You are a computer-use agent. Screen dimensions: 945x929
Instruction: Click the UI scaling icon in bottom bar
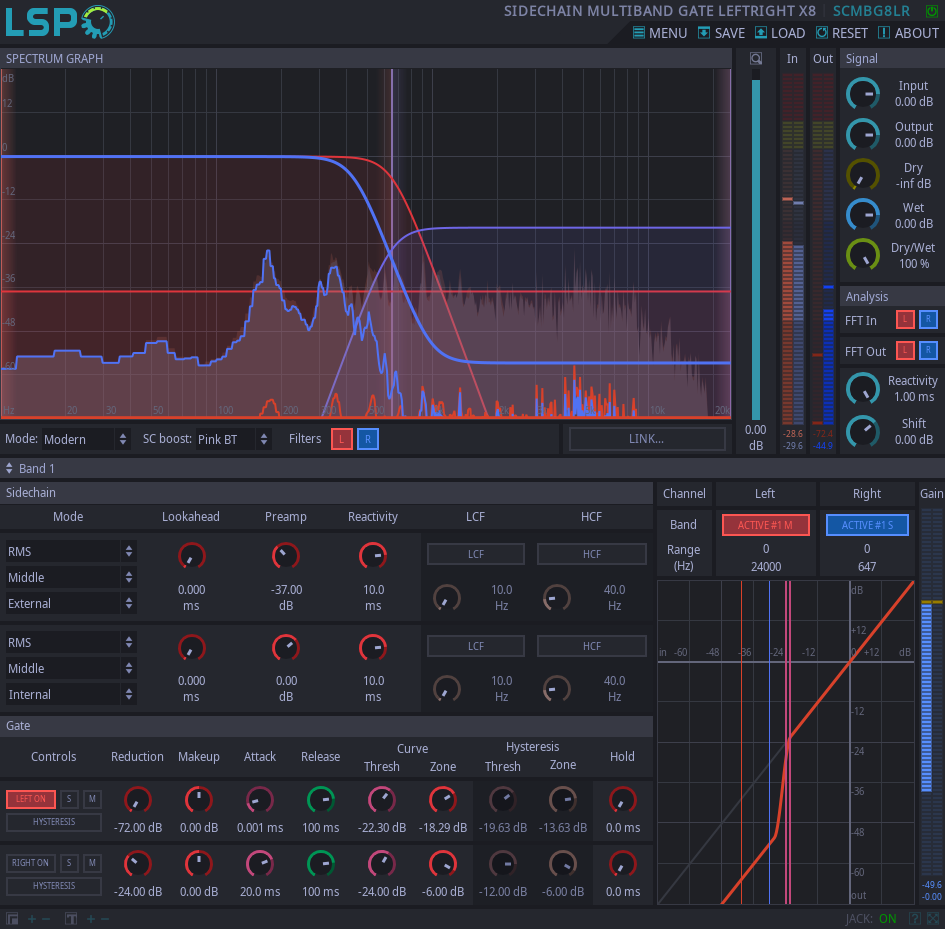click(12, 919)
